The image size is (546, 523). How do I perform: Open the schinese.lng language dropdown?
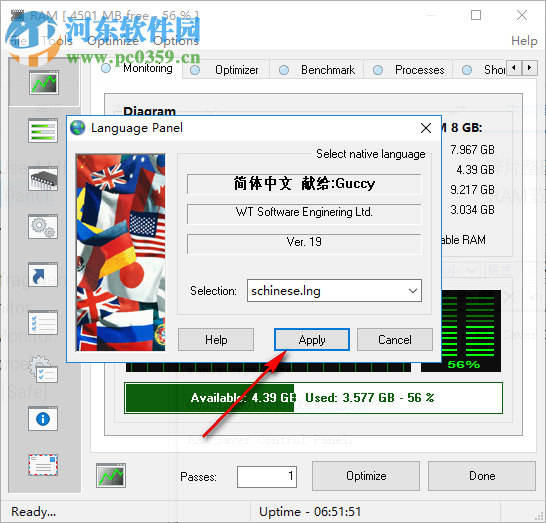point(334,290)
